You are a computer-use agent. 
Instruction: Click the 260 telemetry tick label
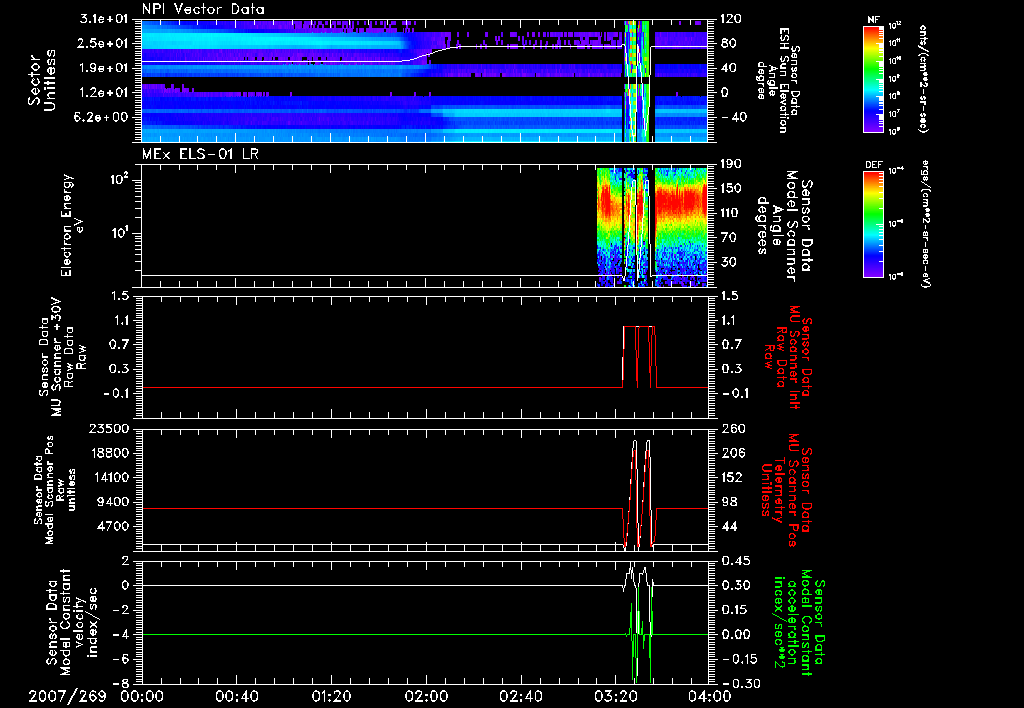click(x=731, y=428)
